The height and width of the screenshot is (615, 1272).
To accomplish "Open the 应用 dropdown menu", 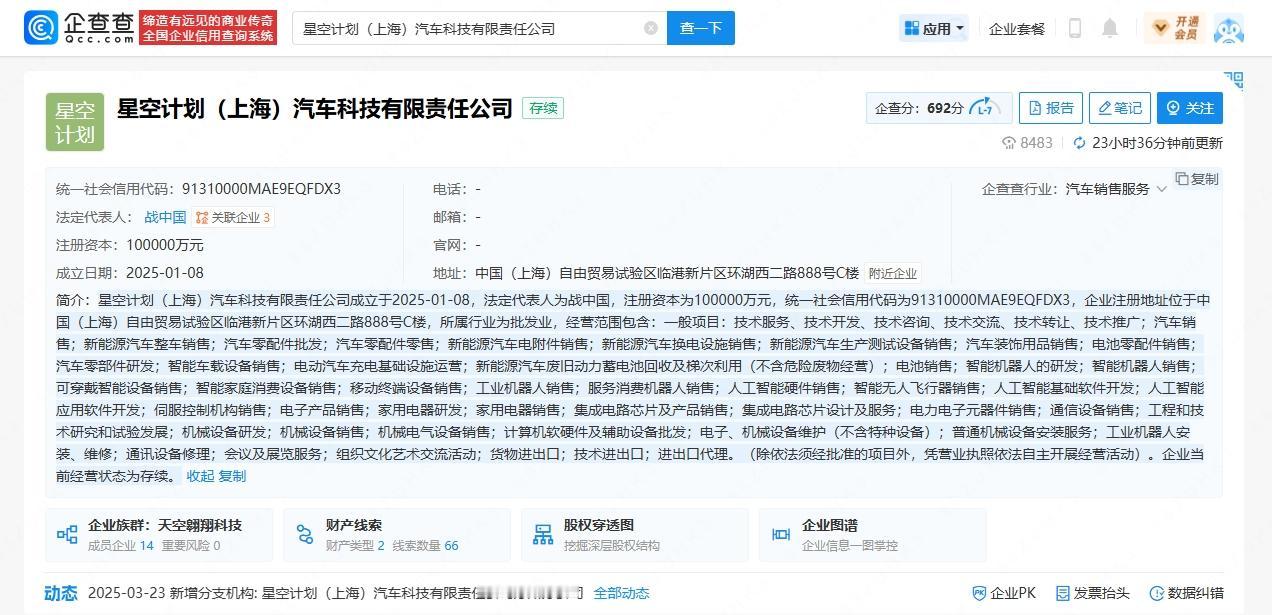I will pyautogui.click(x=935, y=28).
